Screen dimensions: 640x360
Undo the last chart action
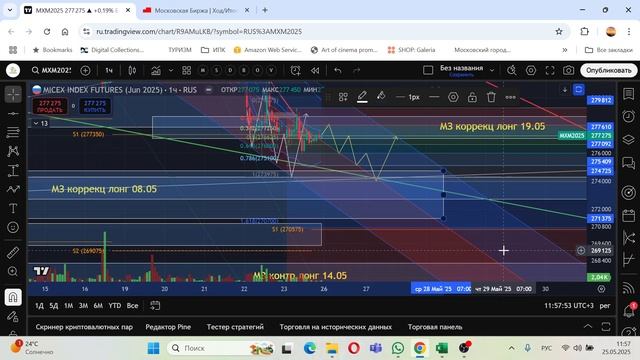[x=338, y=70]
